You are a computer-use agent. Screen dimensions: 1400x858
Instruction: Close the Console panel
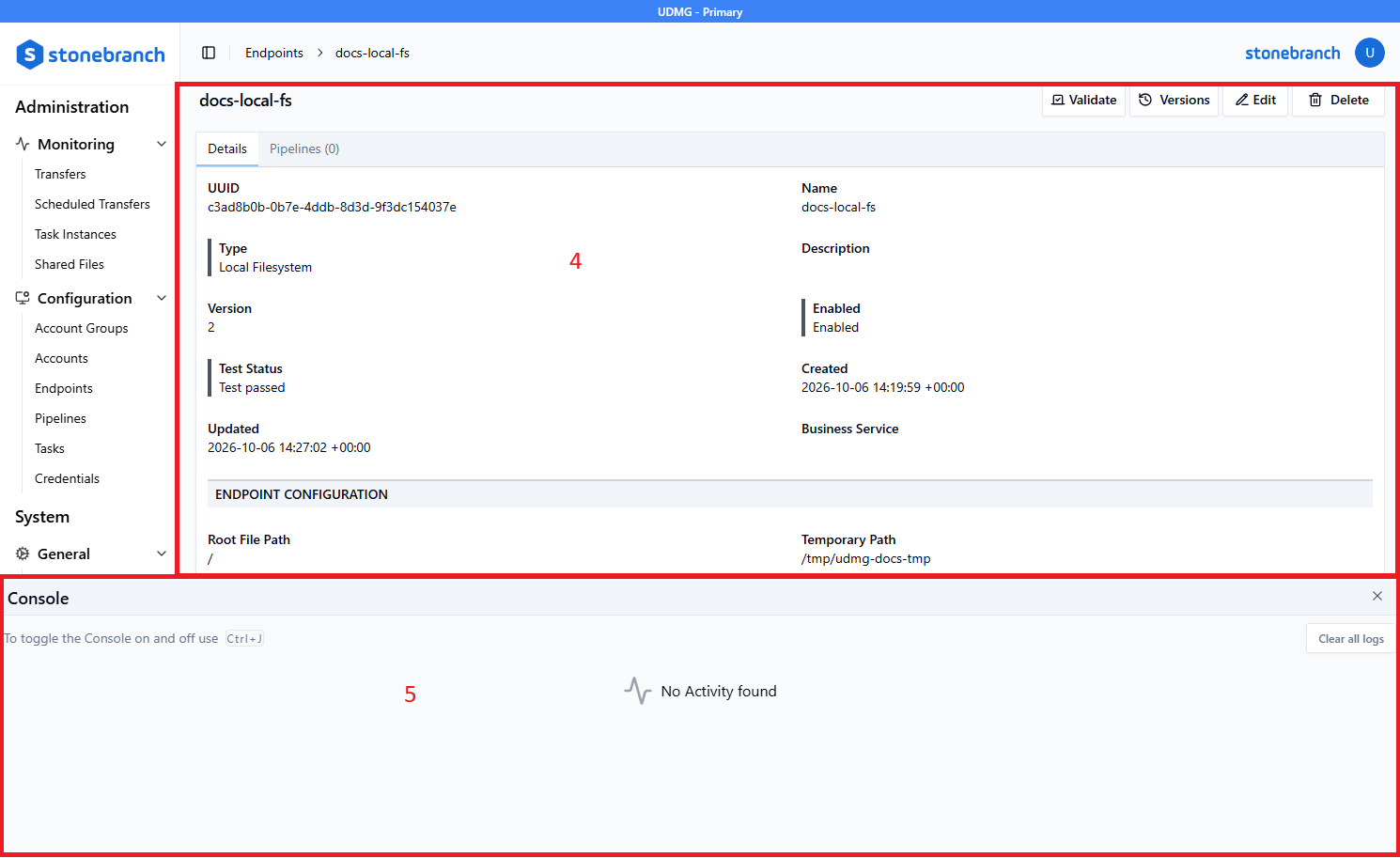(1377, 596)
